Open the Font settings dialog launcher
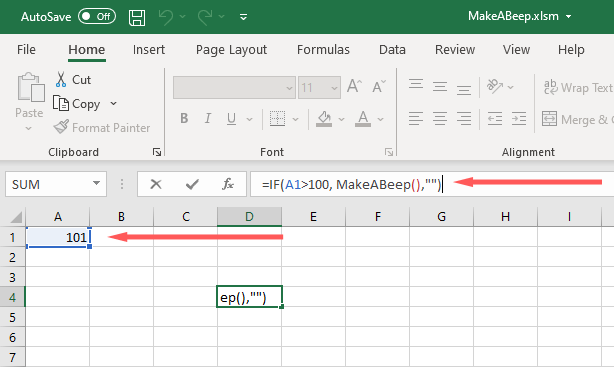Viewport: 614px width, 367px height. click(389, 152)
